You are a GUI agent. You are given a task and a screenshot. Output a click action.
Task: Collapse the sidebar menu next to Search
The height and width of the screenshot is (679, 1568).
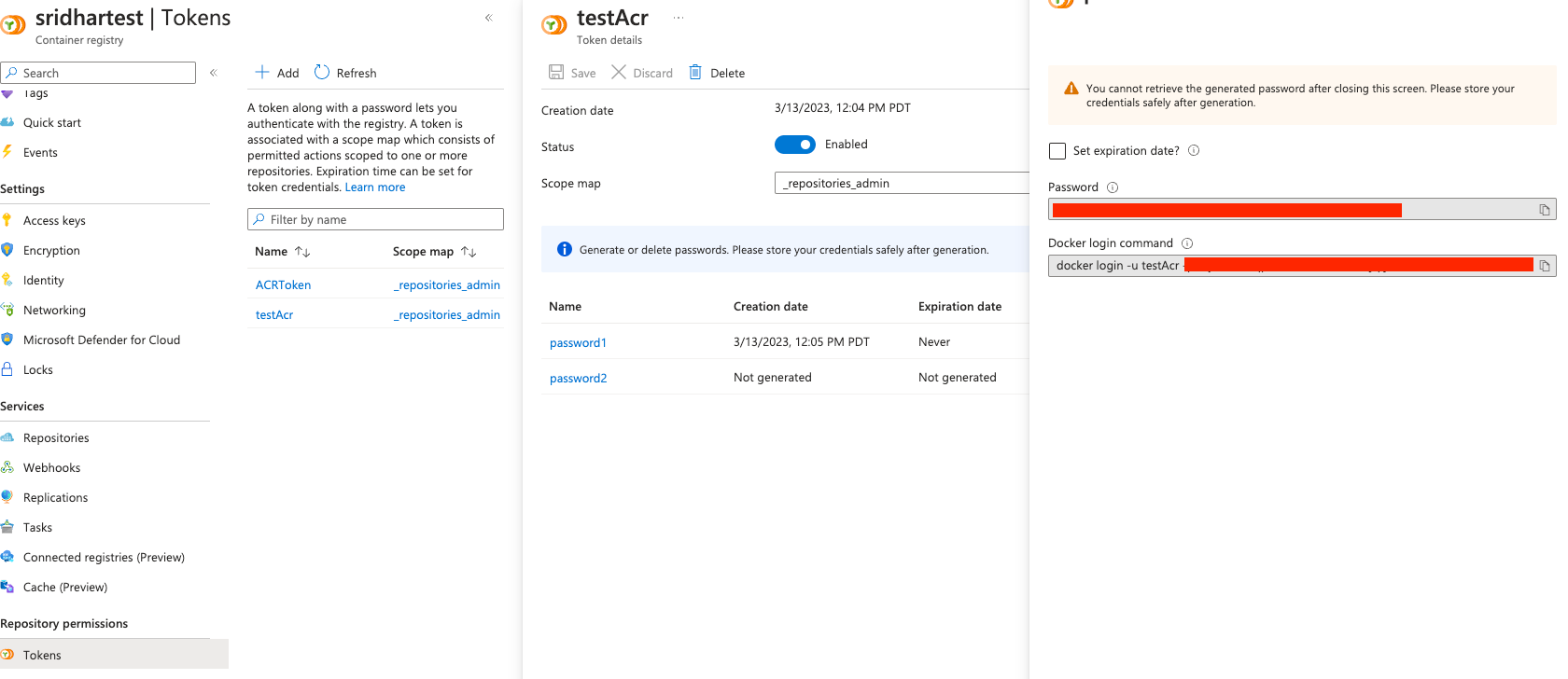(214, 73)
